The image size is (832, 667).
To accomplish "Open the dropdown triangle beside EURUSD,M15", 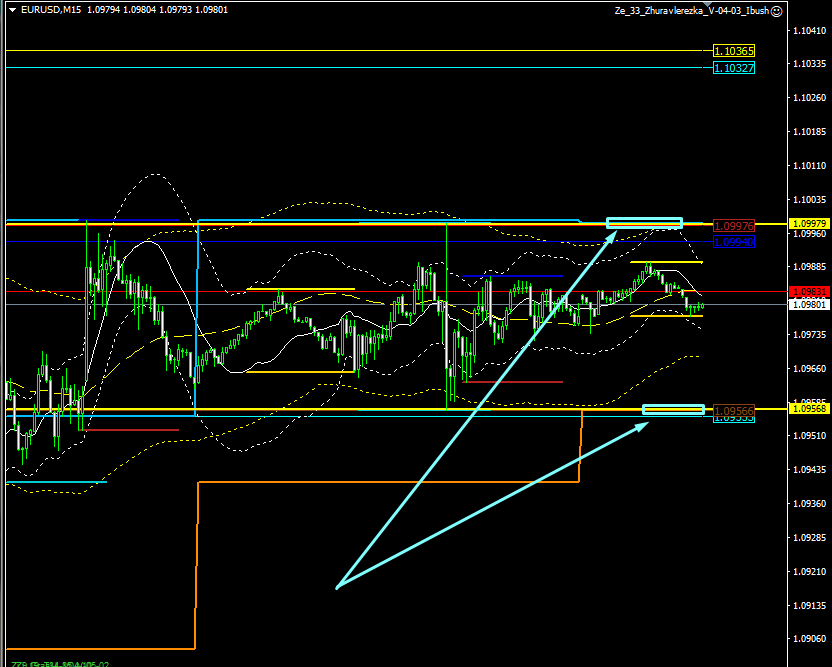I will click(12, 10).
